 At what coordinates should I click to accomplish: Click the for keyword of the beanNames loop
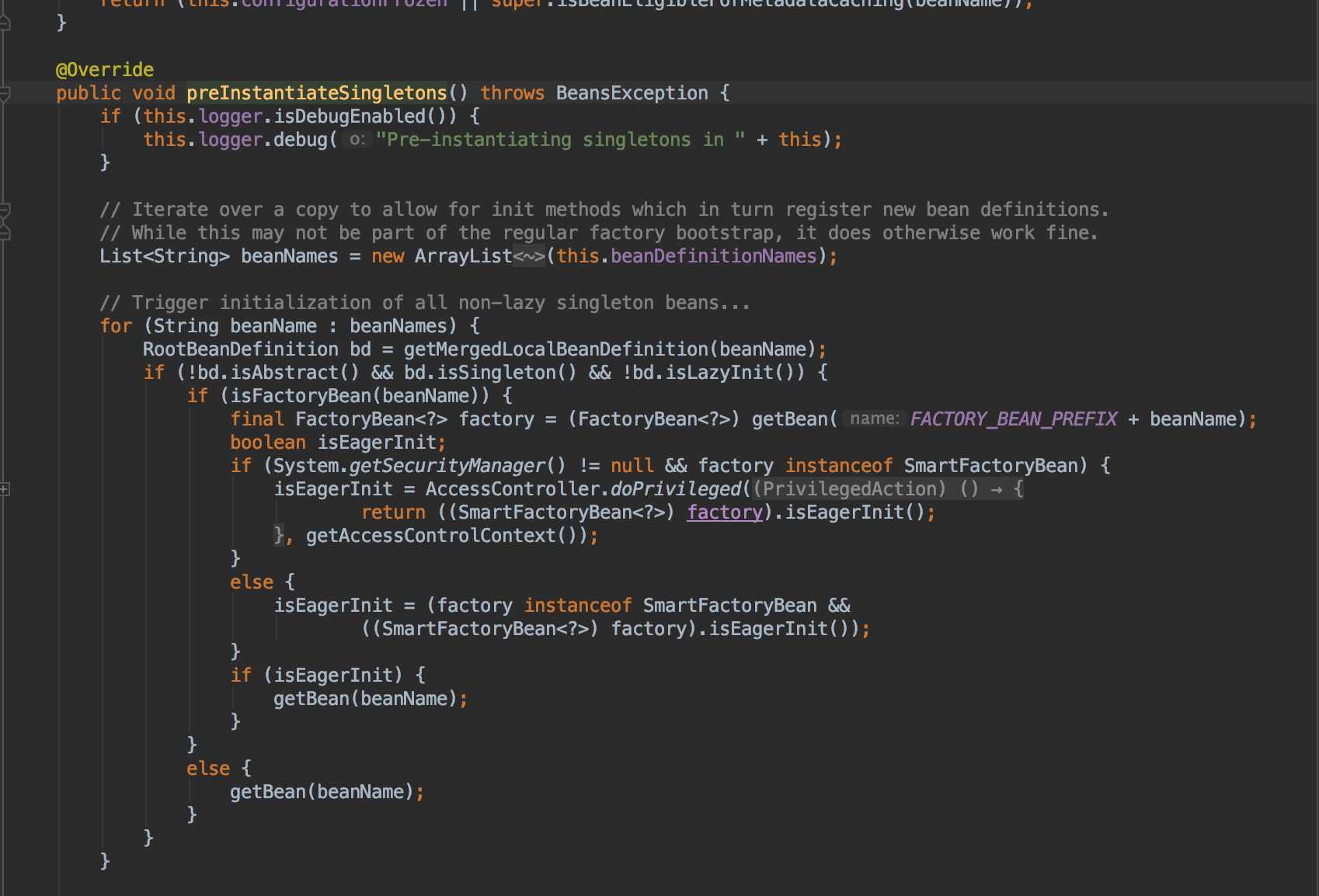click(116, 326)
